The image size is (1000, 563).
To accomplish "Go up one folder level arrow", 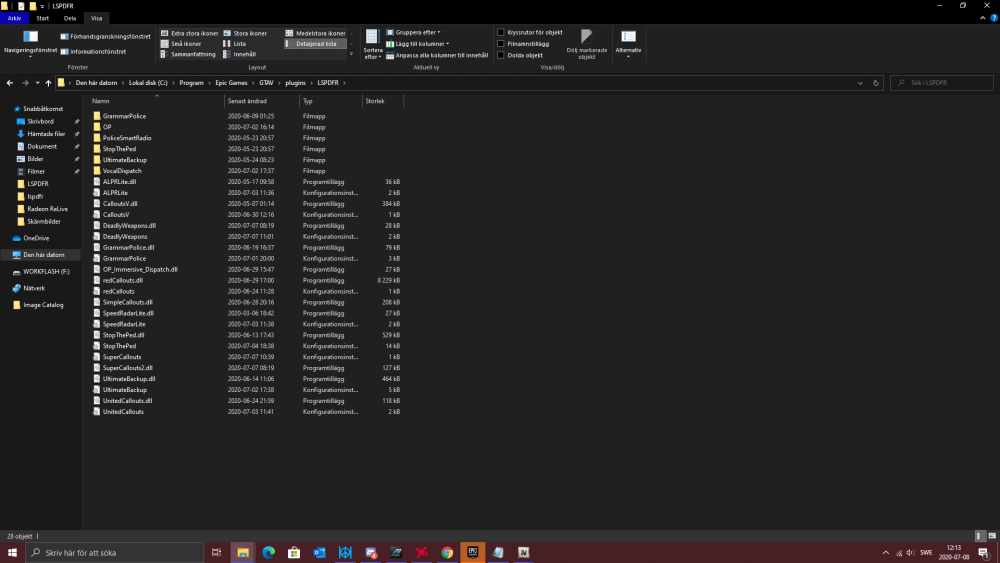I will pyautogui.click(x=48, y=83).
